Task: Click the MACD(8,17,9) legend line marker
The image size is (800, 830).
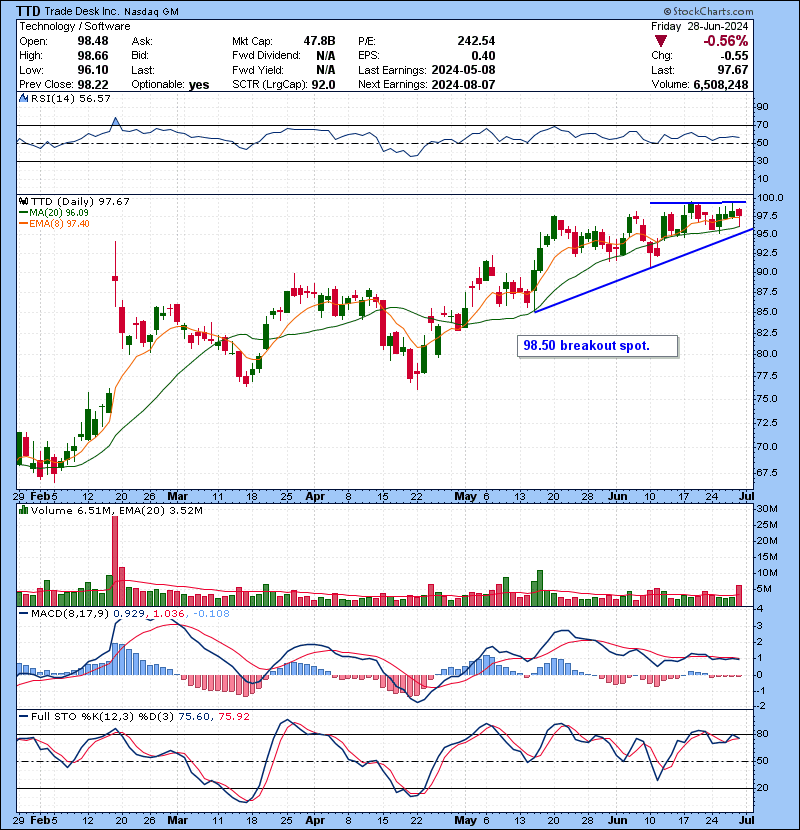Action: [23, 614]
